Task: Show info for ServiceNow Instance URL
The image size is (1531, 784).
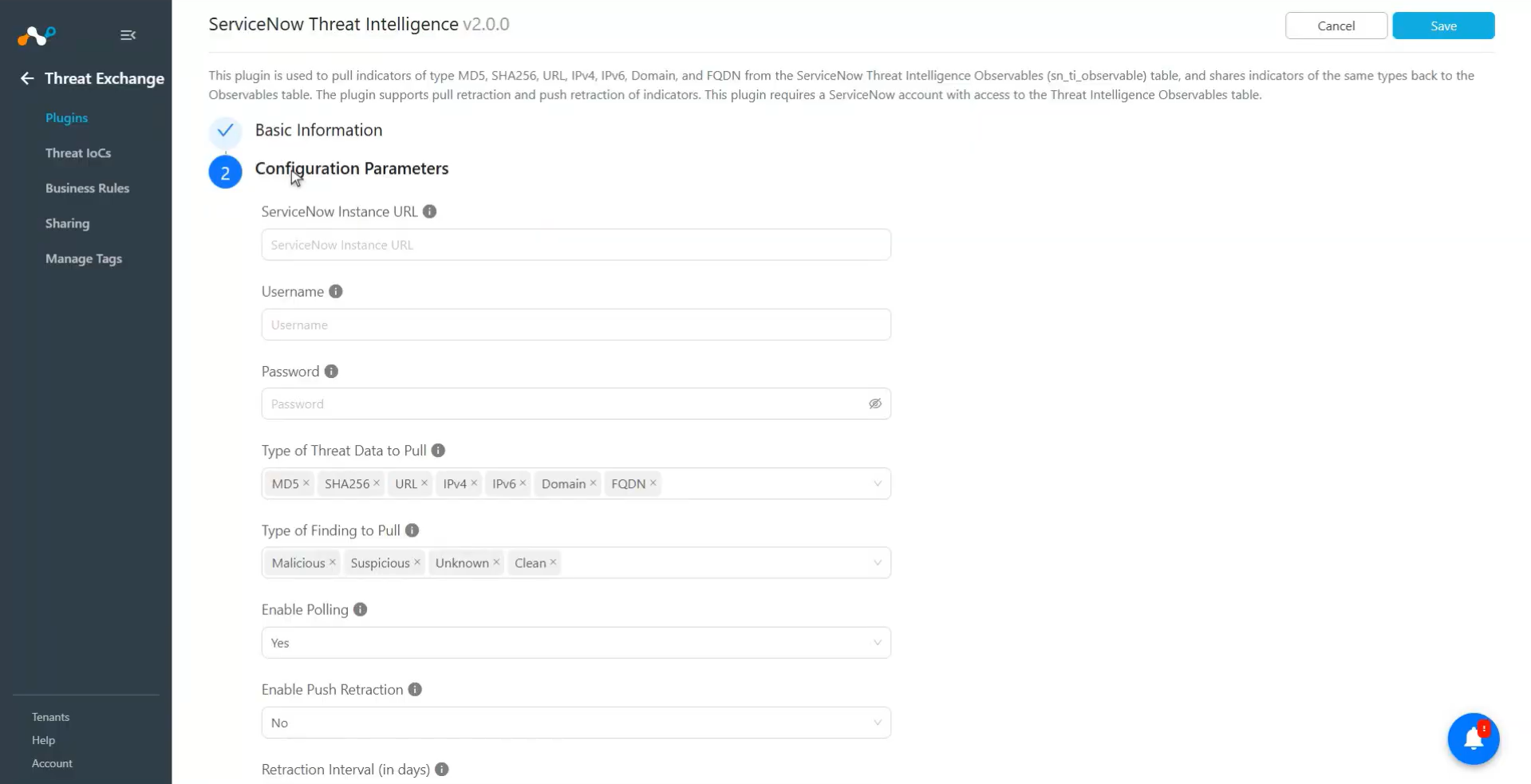Action: click(x=429, y=211)
